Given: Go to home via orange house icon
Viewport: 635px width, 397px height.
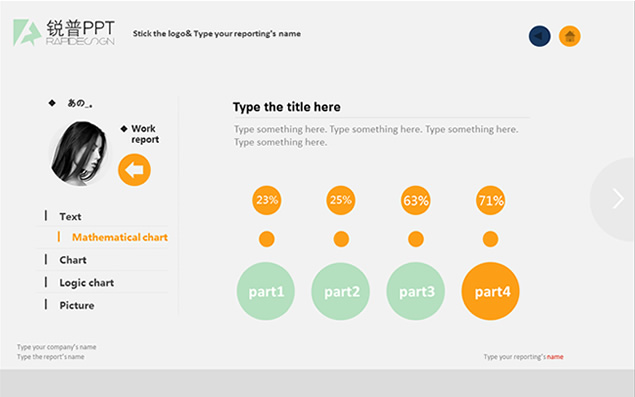Looking at the screenshot, I should pyautogui.click(x=570, y=36).
